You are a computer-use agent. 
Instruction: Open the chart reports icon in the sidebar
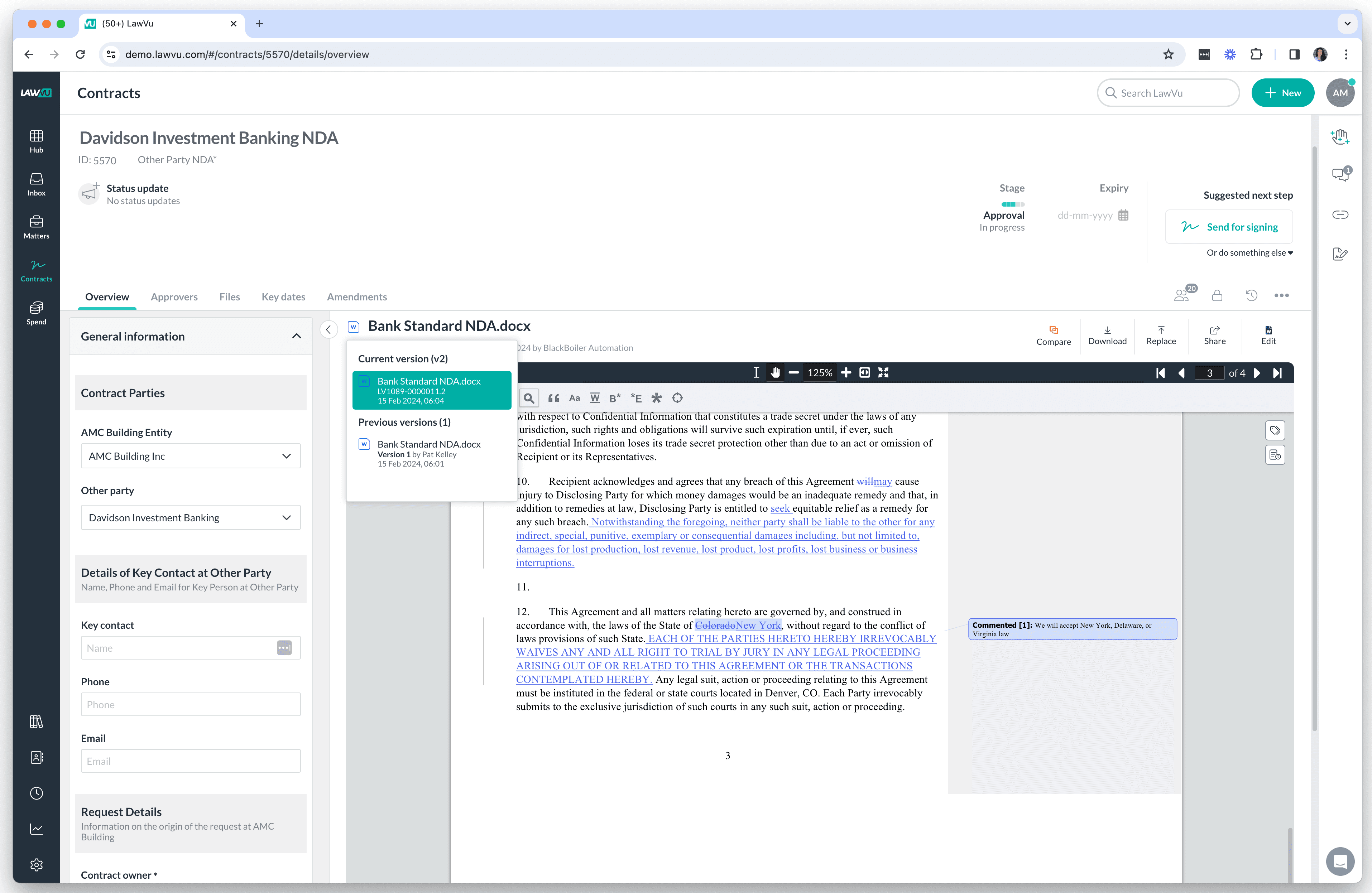point(36,829)
